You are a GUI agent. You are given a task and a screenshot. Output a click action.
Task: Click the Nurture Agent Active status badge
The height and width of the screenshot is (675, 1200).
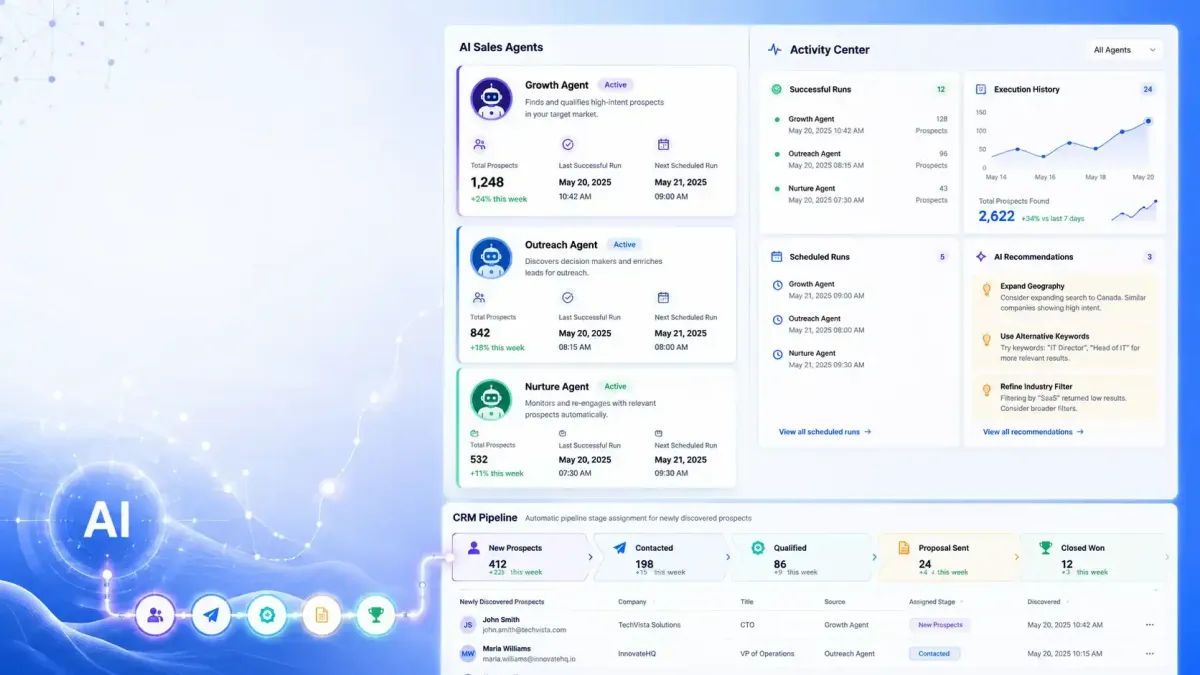click(x=616, y=386)
